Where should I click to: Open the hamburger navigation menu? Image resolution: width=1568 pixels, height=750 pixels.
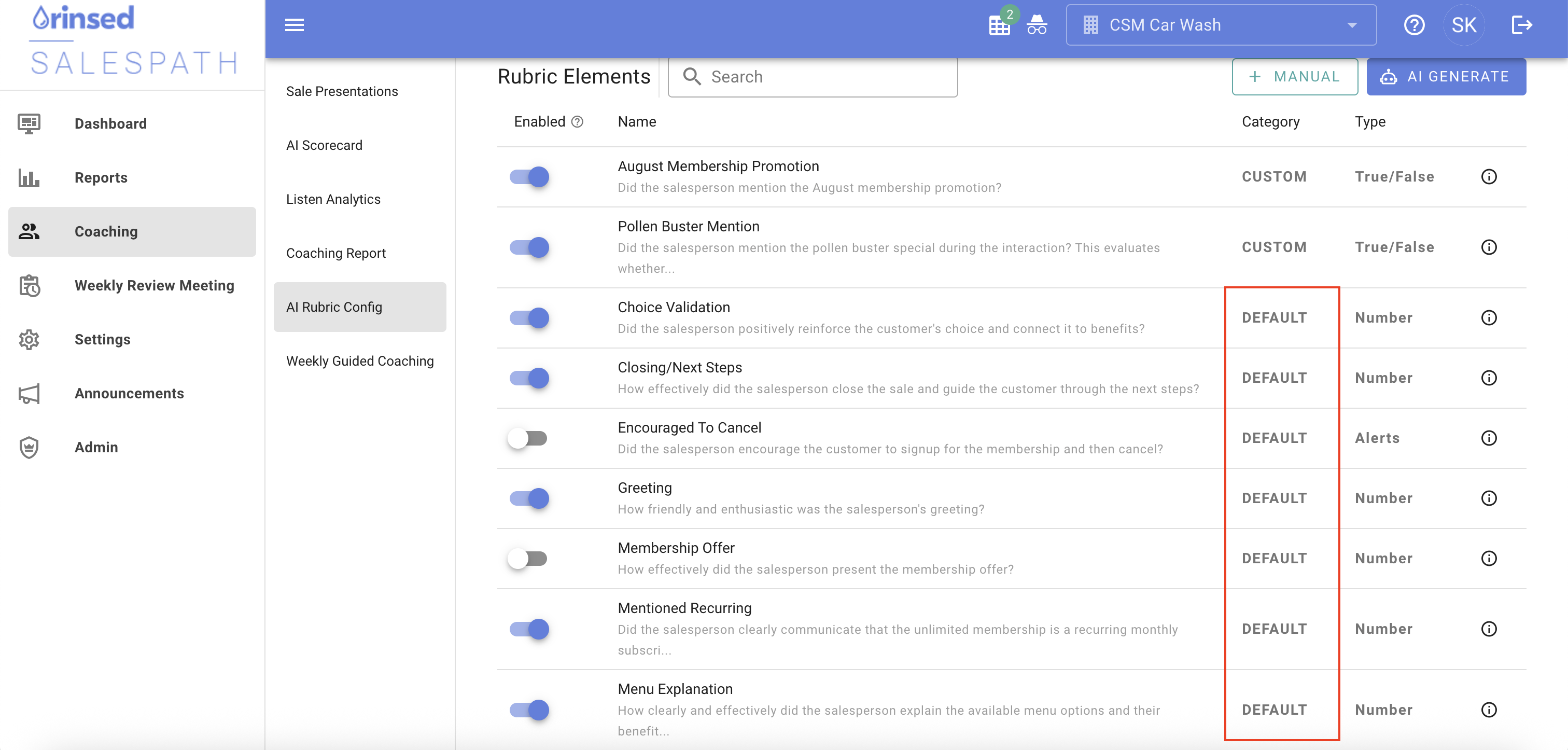(x=295, y=25)
